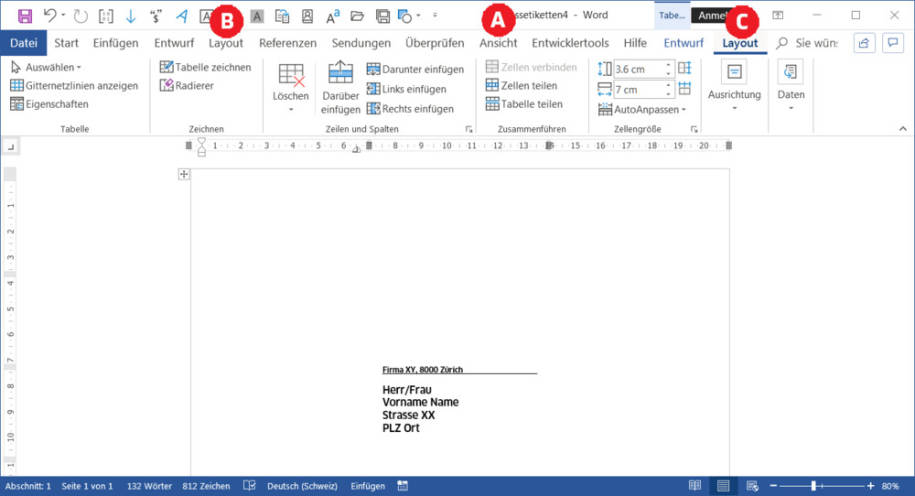
Task: Click the quotation marks quick access icon
Action: [156, 16]
